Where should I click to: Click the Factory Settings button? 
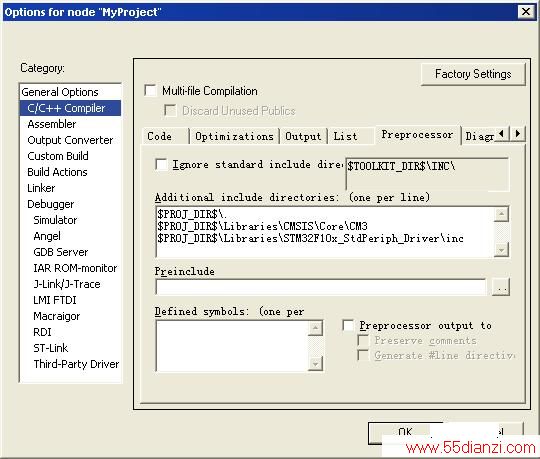pos(473,74)
